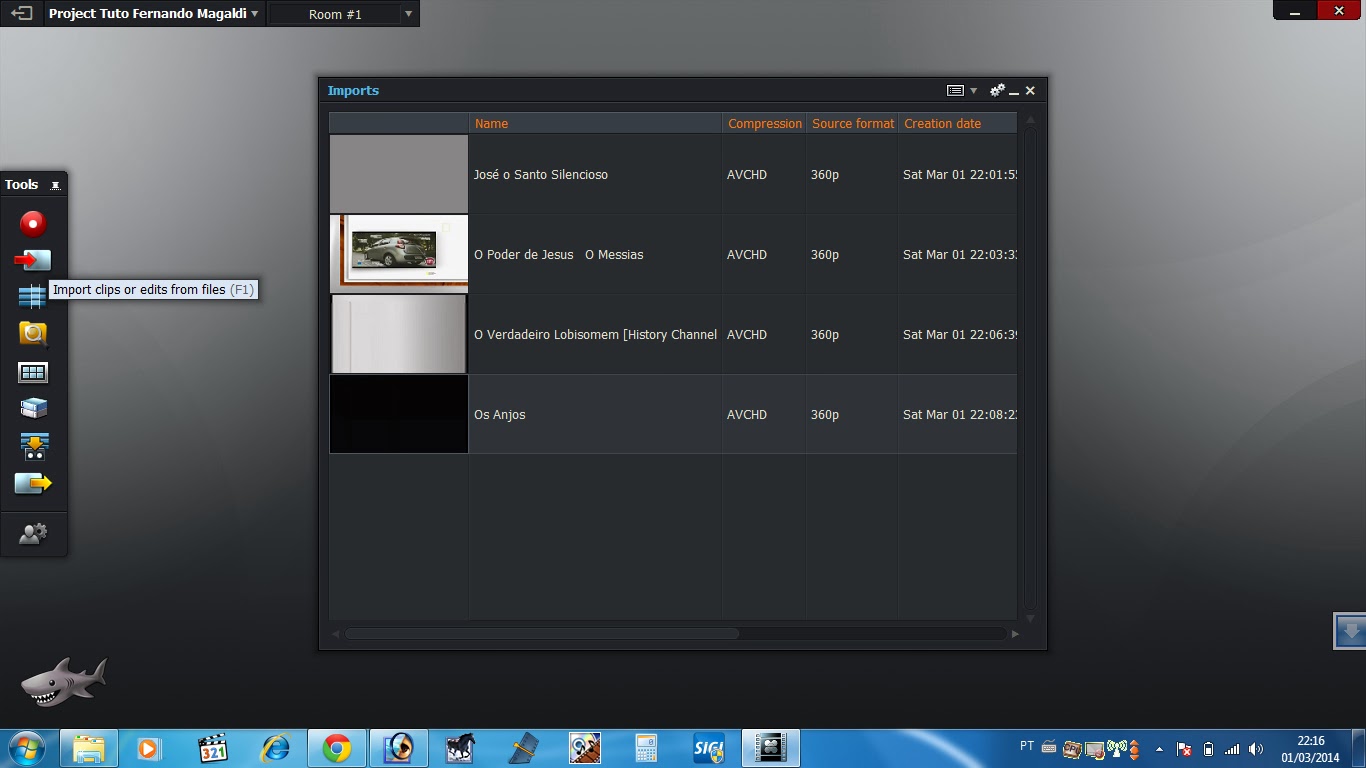Click the red Record tool icon
Image resolution: width=1366 pixels, height=768 pixels.
click(33, 223)
